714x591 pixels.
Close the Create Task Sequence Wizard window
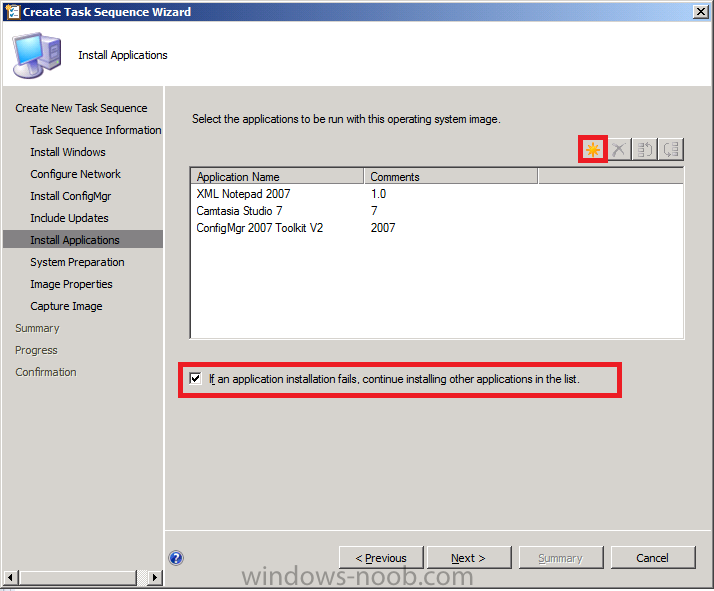pos(700,11)
